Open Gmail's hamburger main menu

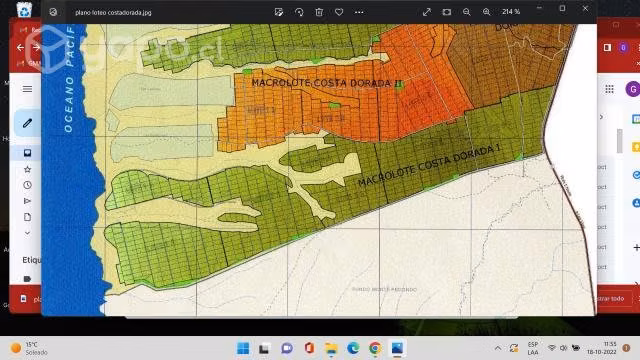[27, 89]
